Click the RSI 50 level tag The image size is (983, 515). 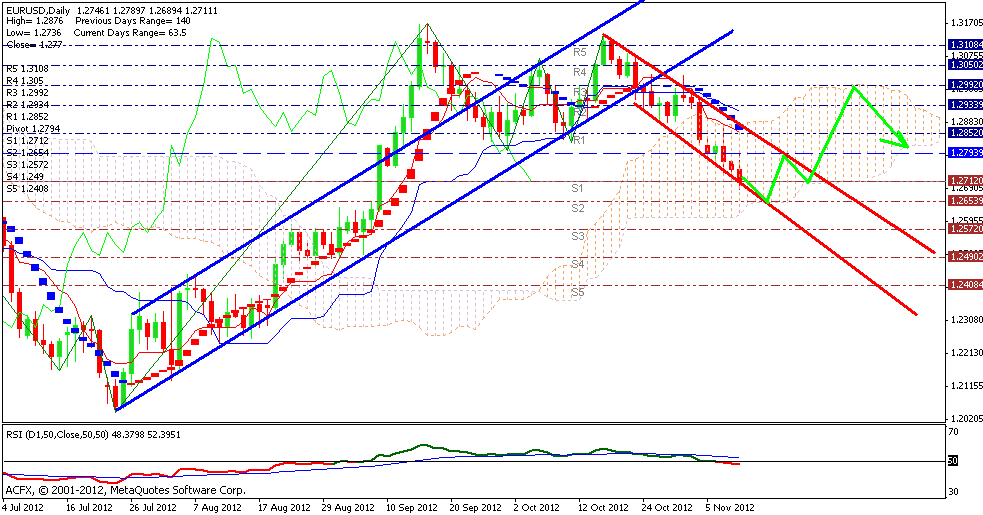tap(953, 461)
